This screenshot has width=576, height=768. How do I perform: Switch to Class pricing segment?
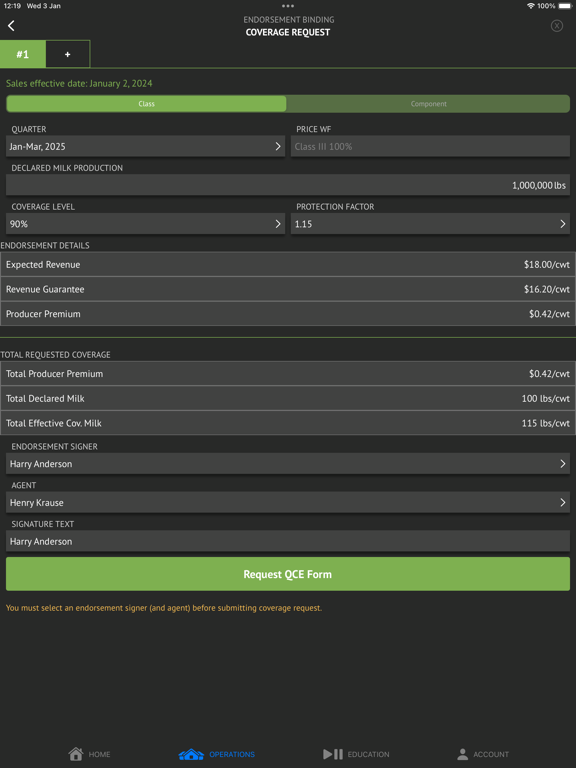[x=146, y=104]
